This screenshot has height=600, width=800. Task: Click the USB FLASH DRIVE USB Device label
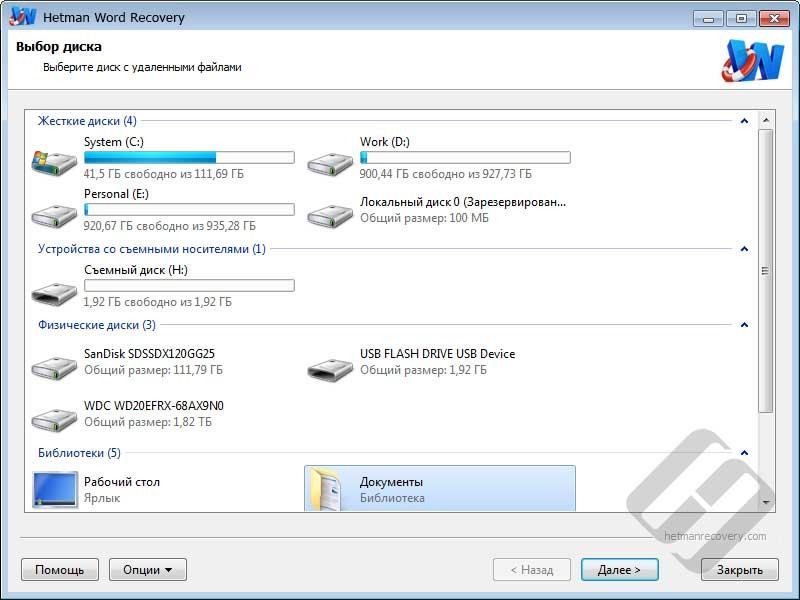click(437, 354)
